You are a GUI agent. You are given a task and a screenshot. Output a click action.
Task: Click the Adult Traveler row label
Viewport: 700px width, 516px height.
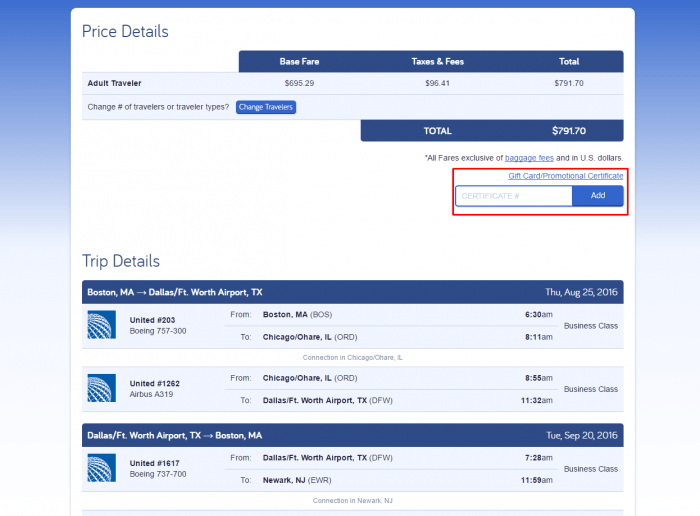tap(114, 83)
